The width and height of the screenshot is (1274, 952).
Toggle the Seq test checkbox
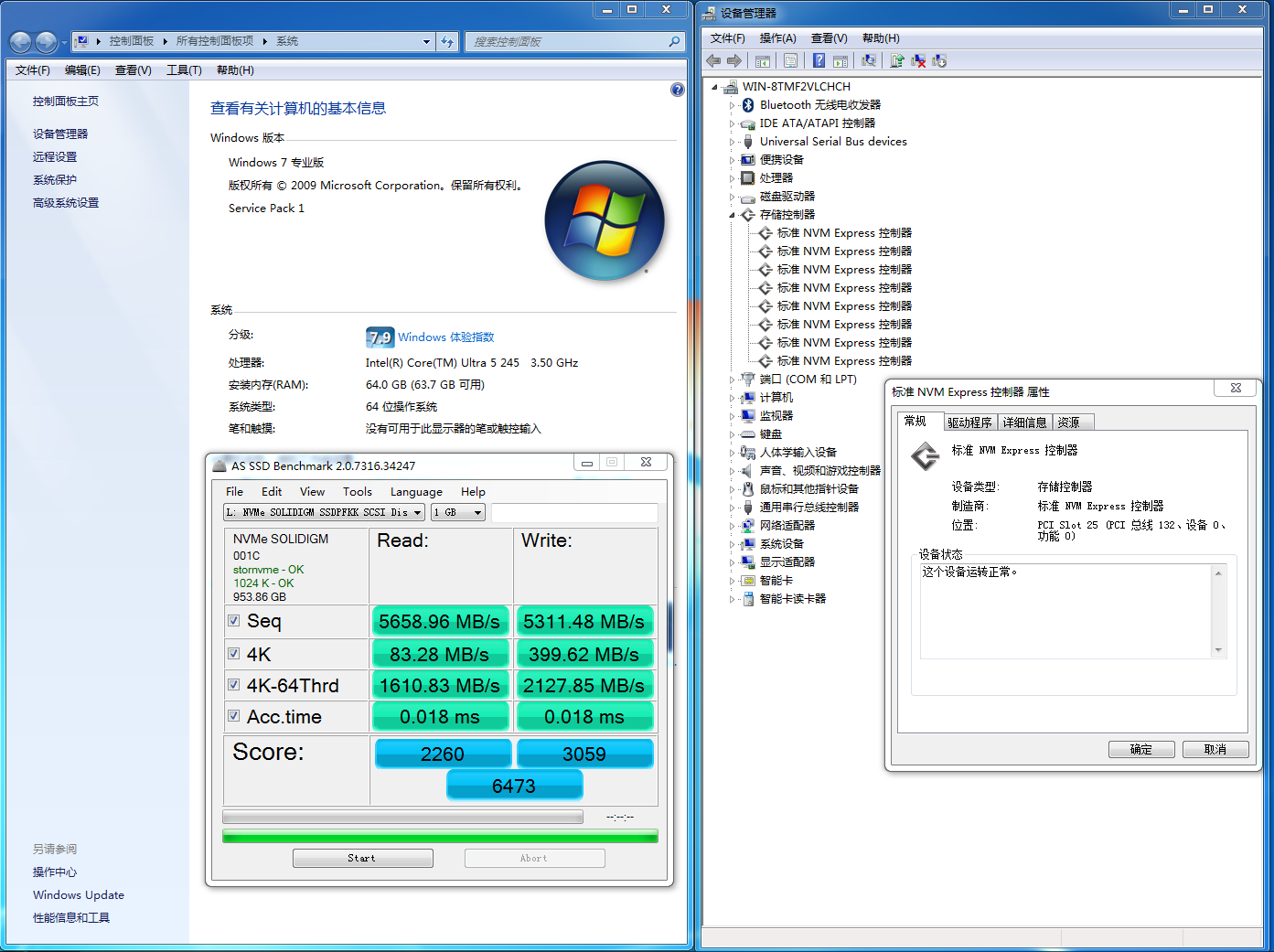234,621
